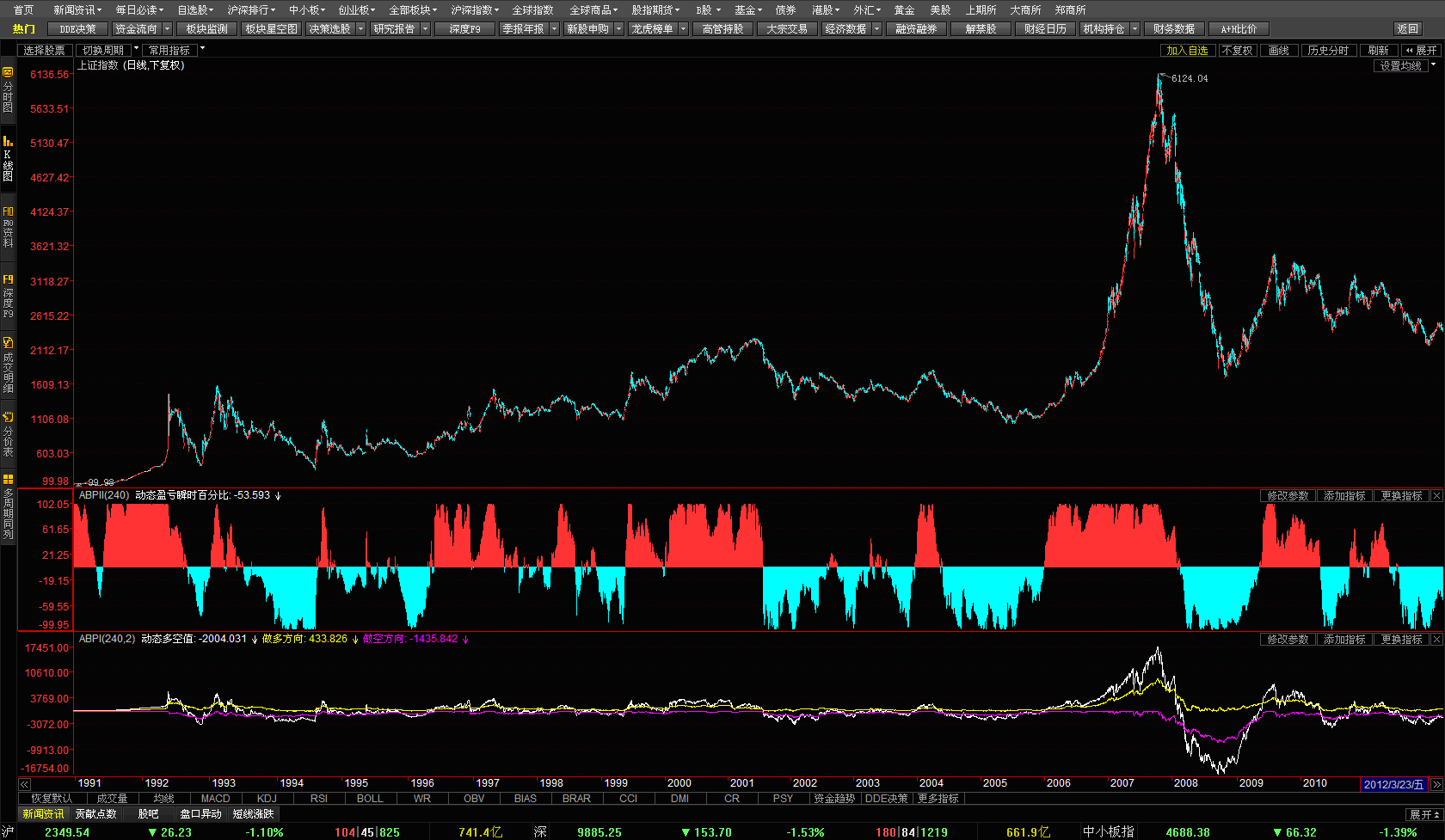
Task: Click the 大宗交易 toolbar button
Action: pos(787,29)
